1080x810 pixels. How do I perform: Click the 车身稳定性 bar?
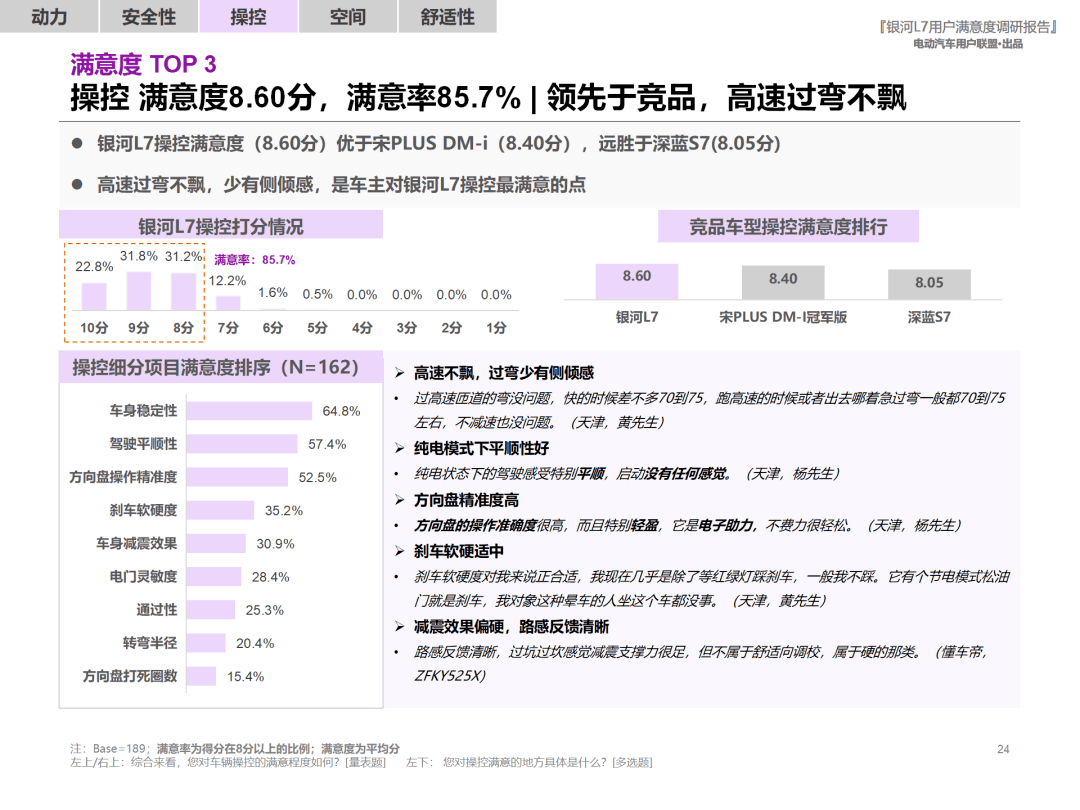point(249,411)
